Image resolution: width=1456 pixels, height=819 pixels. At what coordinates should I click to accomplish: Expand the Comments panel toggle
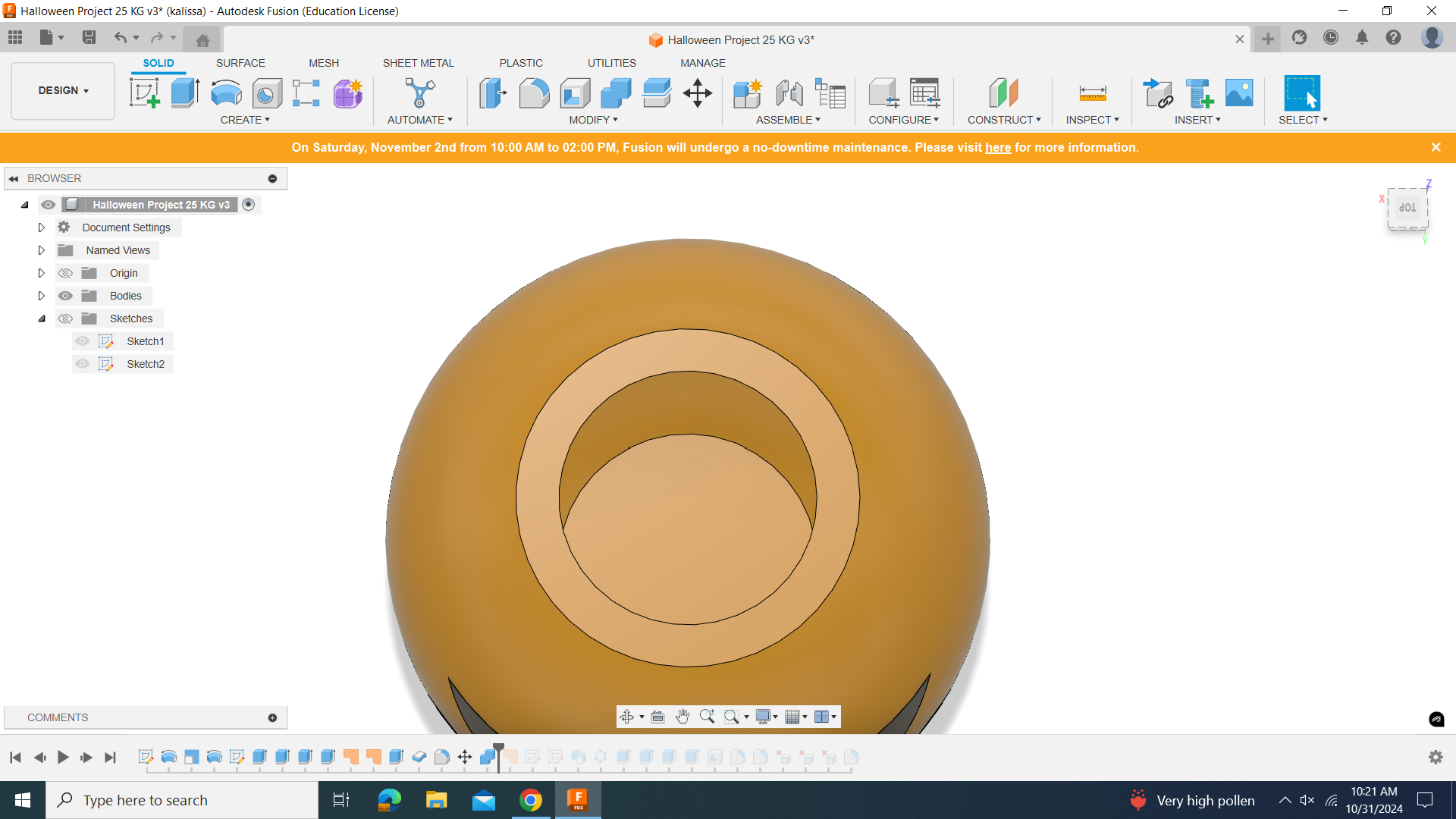272,717
